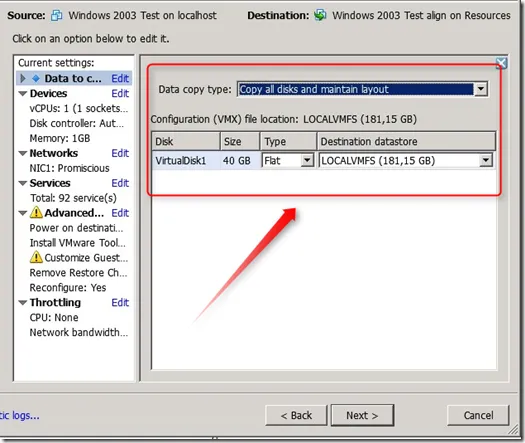This screenshot has width=525, height=443.
Task: Select the Network bandwidth row
Action: tap(79, 332)
